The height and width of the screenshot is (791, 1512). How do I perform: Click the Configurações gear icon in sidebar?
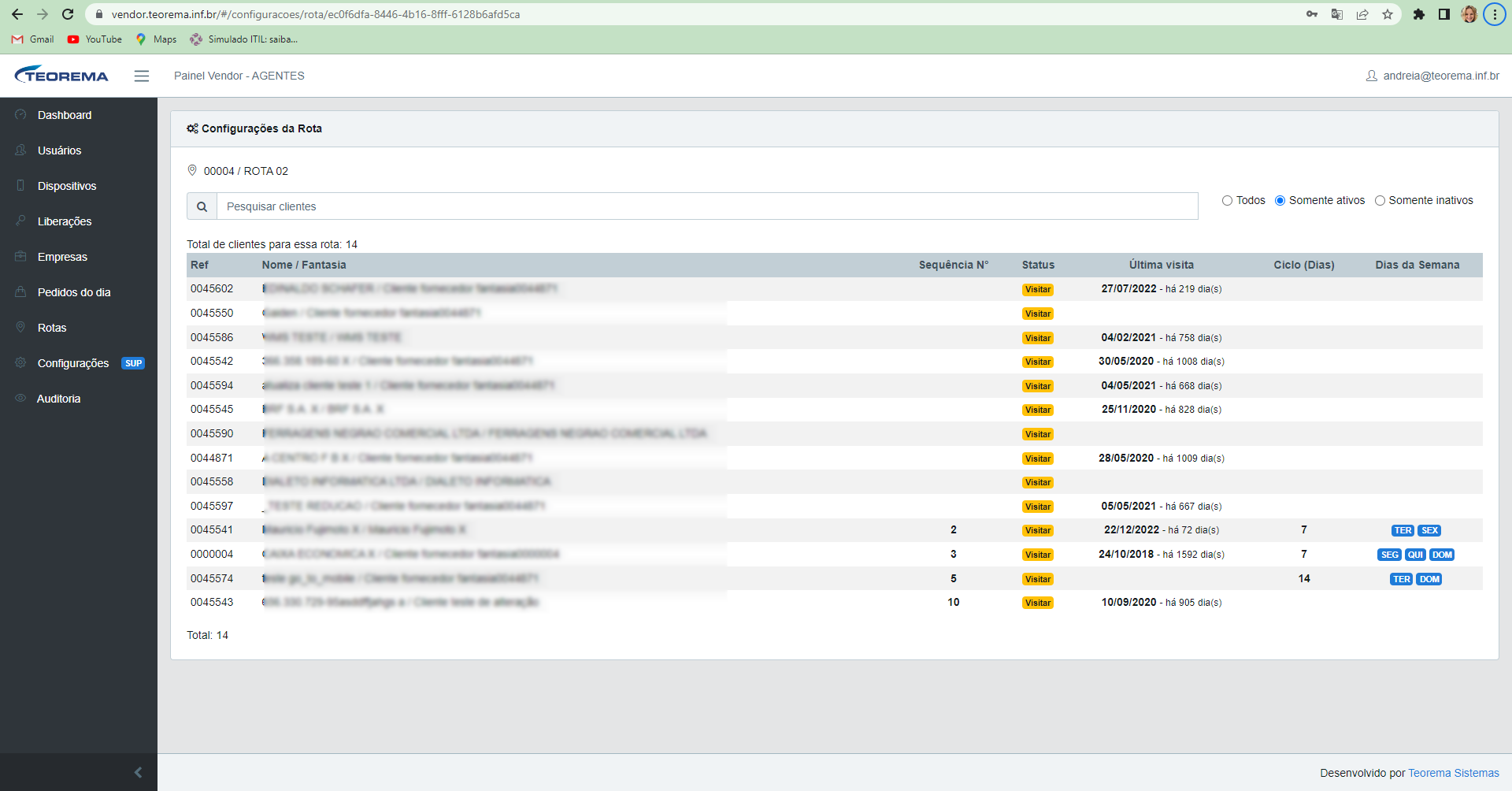click(20, 362)
